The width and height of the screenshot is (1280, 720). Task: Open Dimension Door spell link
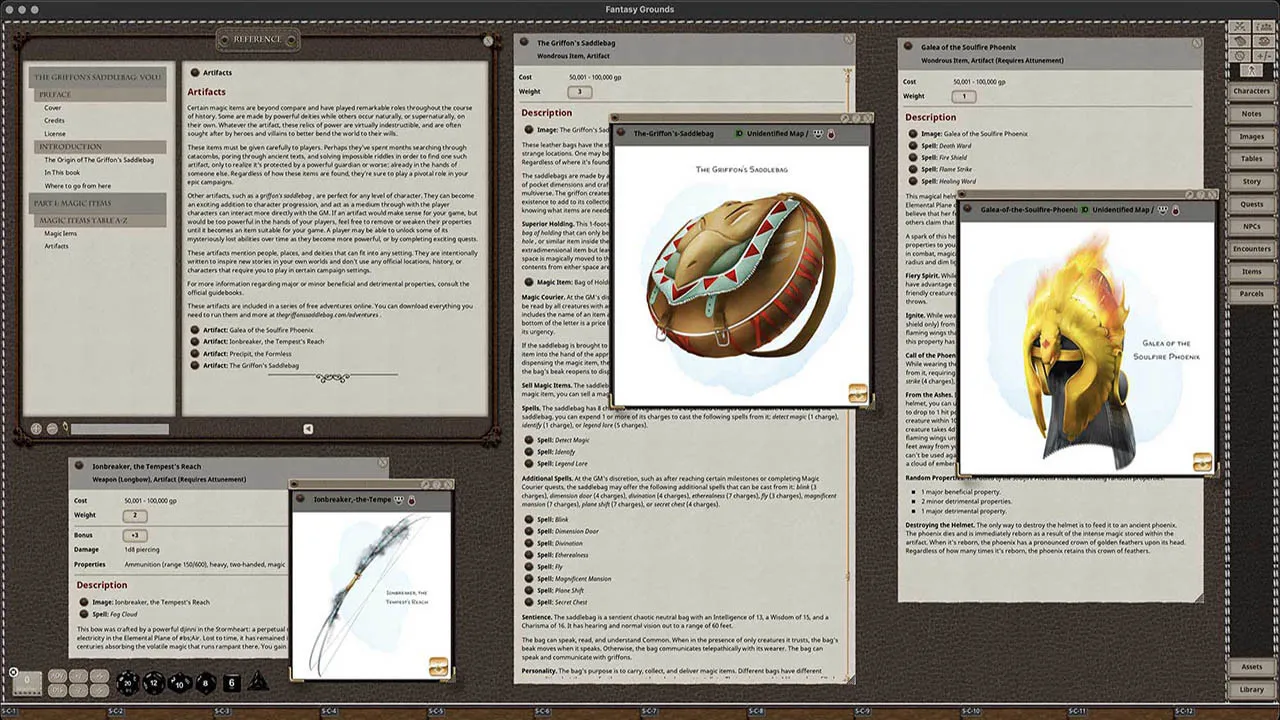(x=529, y=531)
